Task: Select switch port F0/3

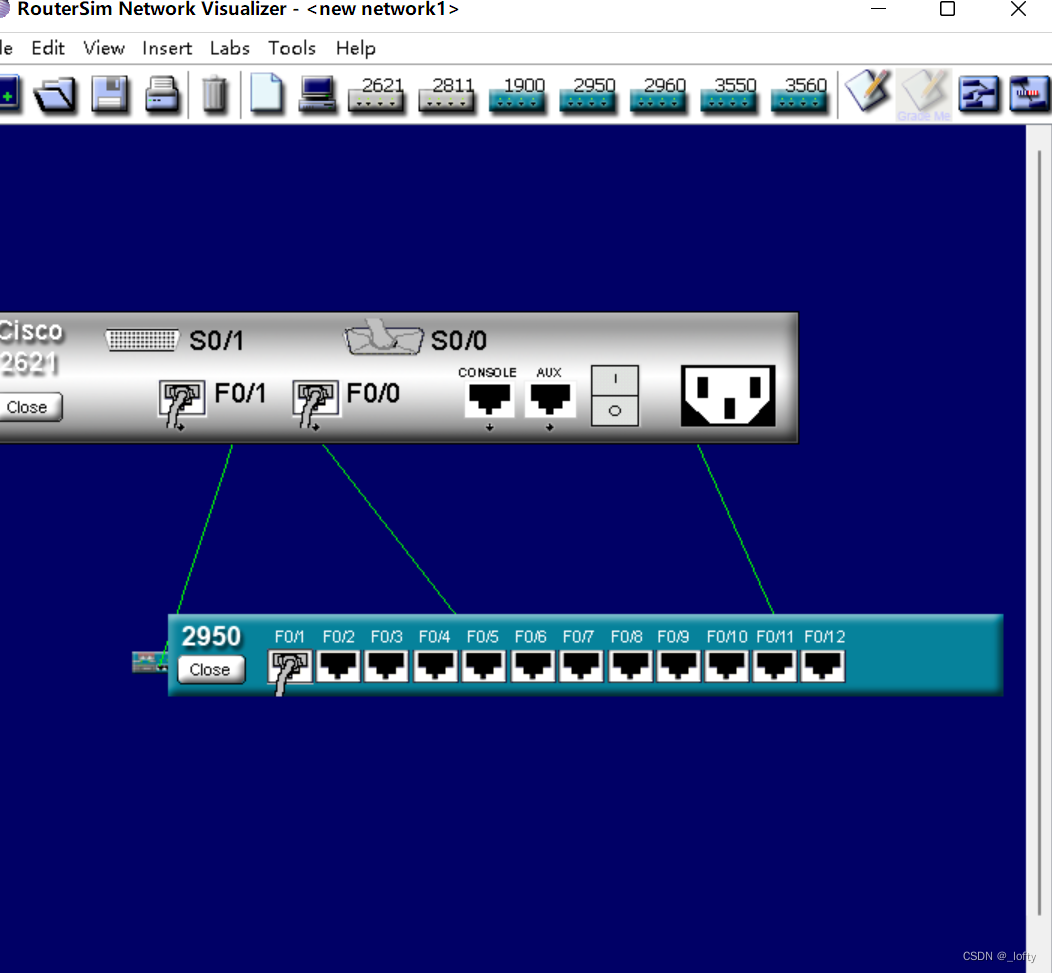Action: [387, 666]
